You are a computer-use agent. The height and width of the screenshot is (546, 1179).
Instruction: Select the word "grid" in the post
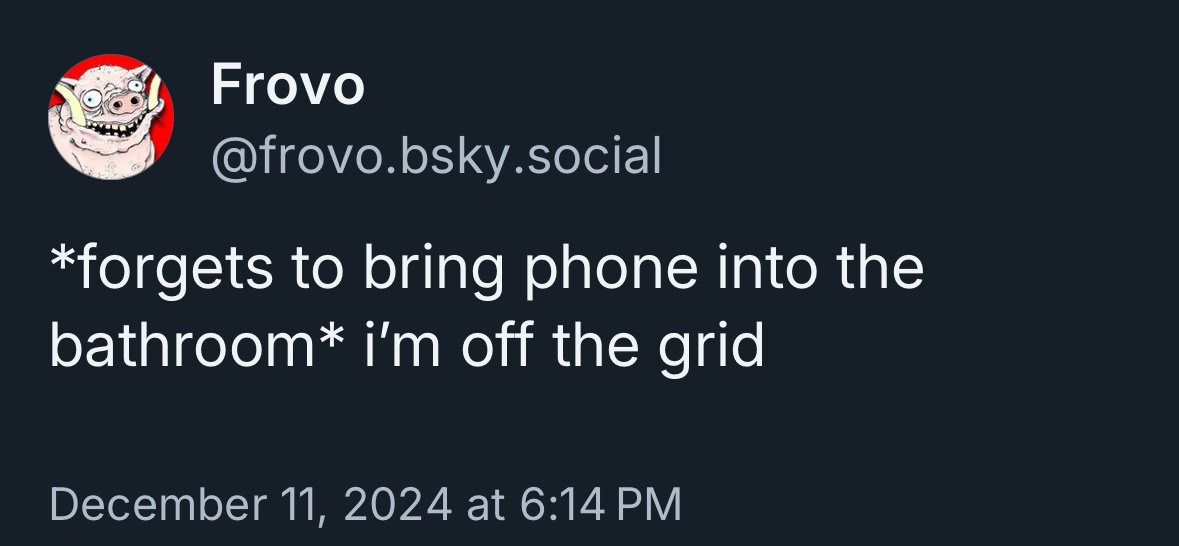click(711, 345)
